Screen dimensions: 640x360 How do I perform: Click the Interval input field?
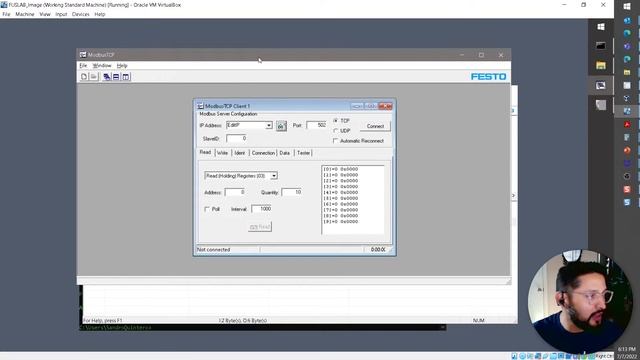pyautogui.click(x=261, y=209)
